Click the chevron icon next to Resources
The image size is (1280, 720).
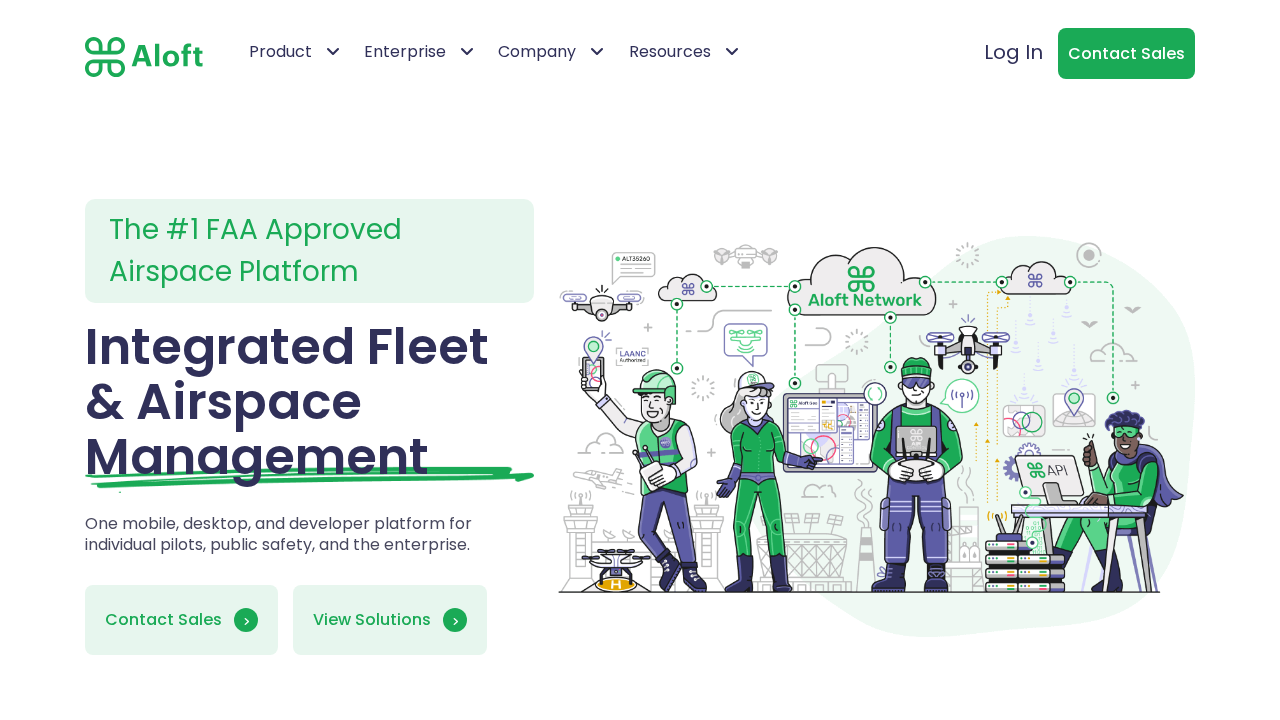click(730, 49)
